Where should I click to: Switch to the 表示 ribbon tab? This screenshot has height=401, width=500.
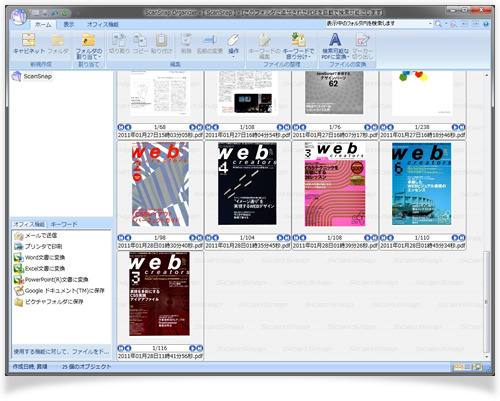click(x=69, y=25)
